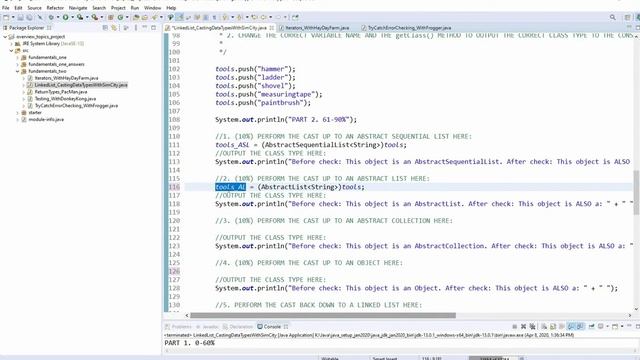
Task: Collapse the overview_topics_project tree node
Action: click(x=5, y=37)
